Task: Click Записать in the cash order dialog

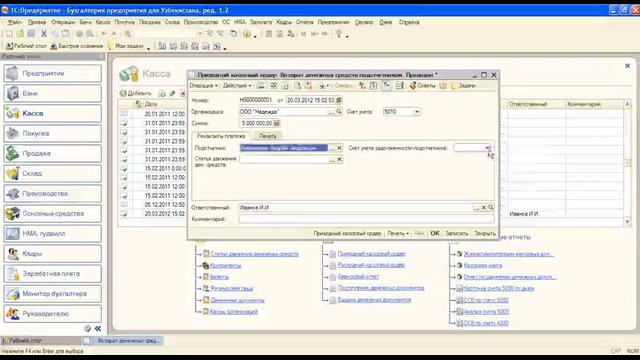Action: [x=457, y=233]
